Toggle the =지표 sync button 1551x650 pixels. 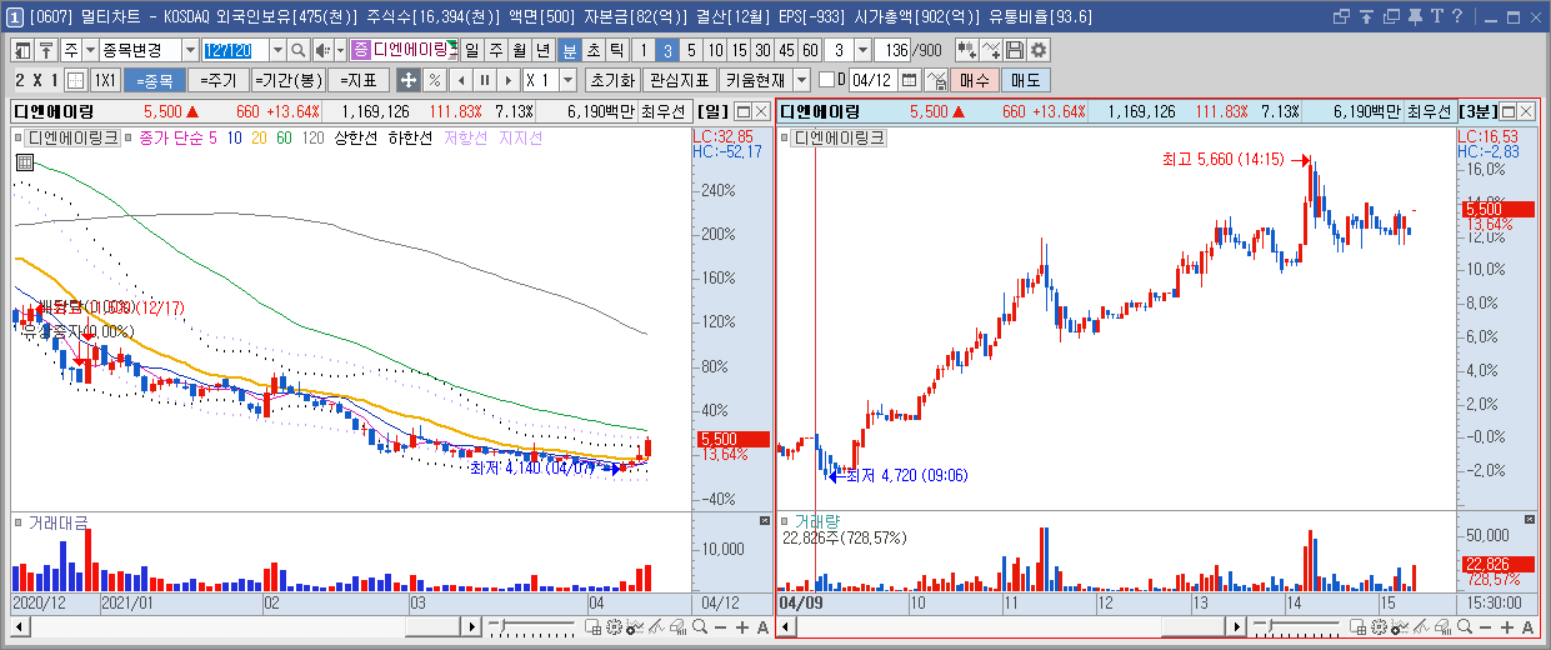(358, 80)
